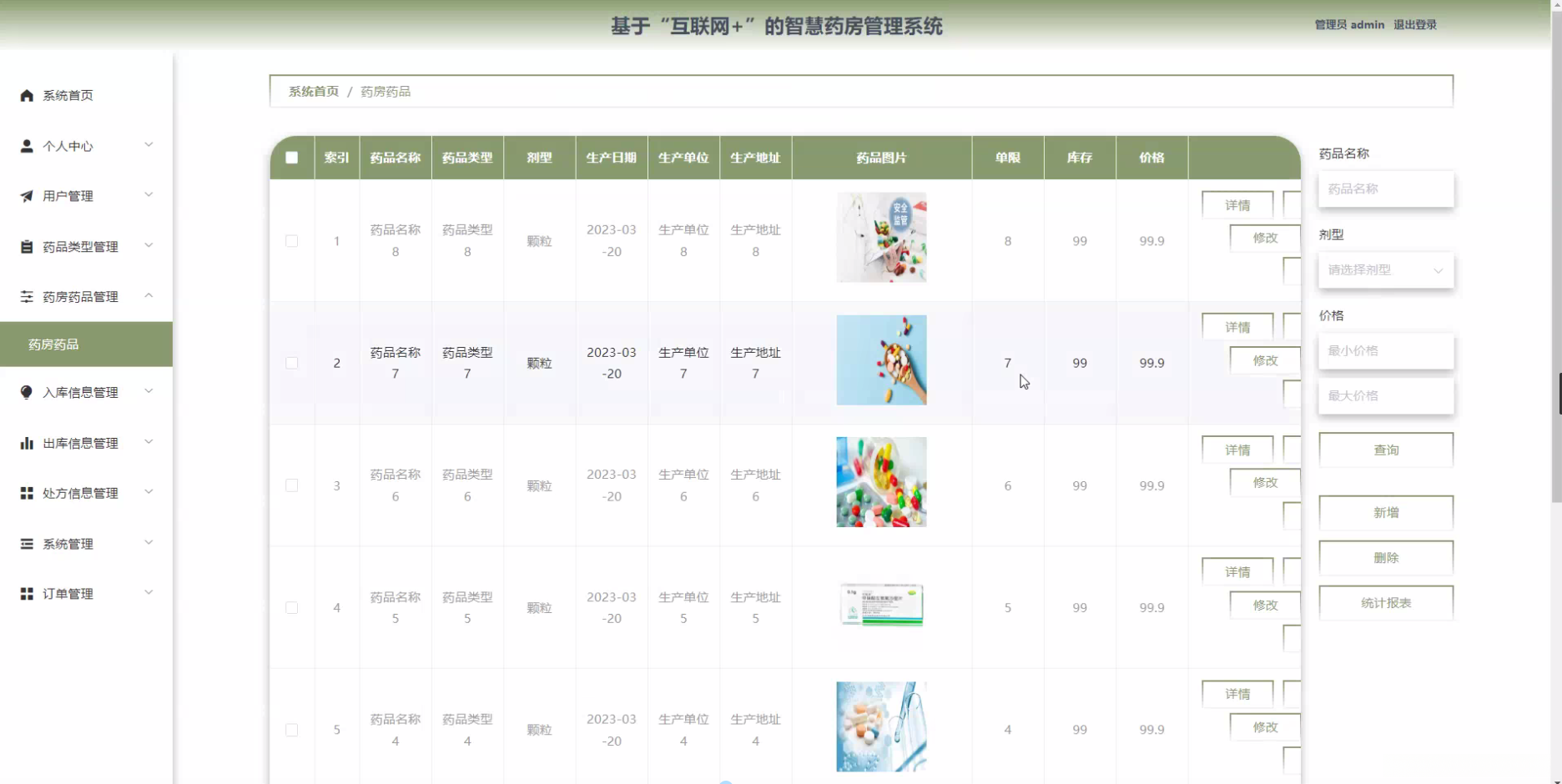
Task: Expand the 系统管理 menu chevron
Action: (149, 543)
